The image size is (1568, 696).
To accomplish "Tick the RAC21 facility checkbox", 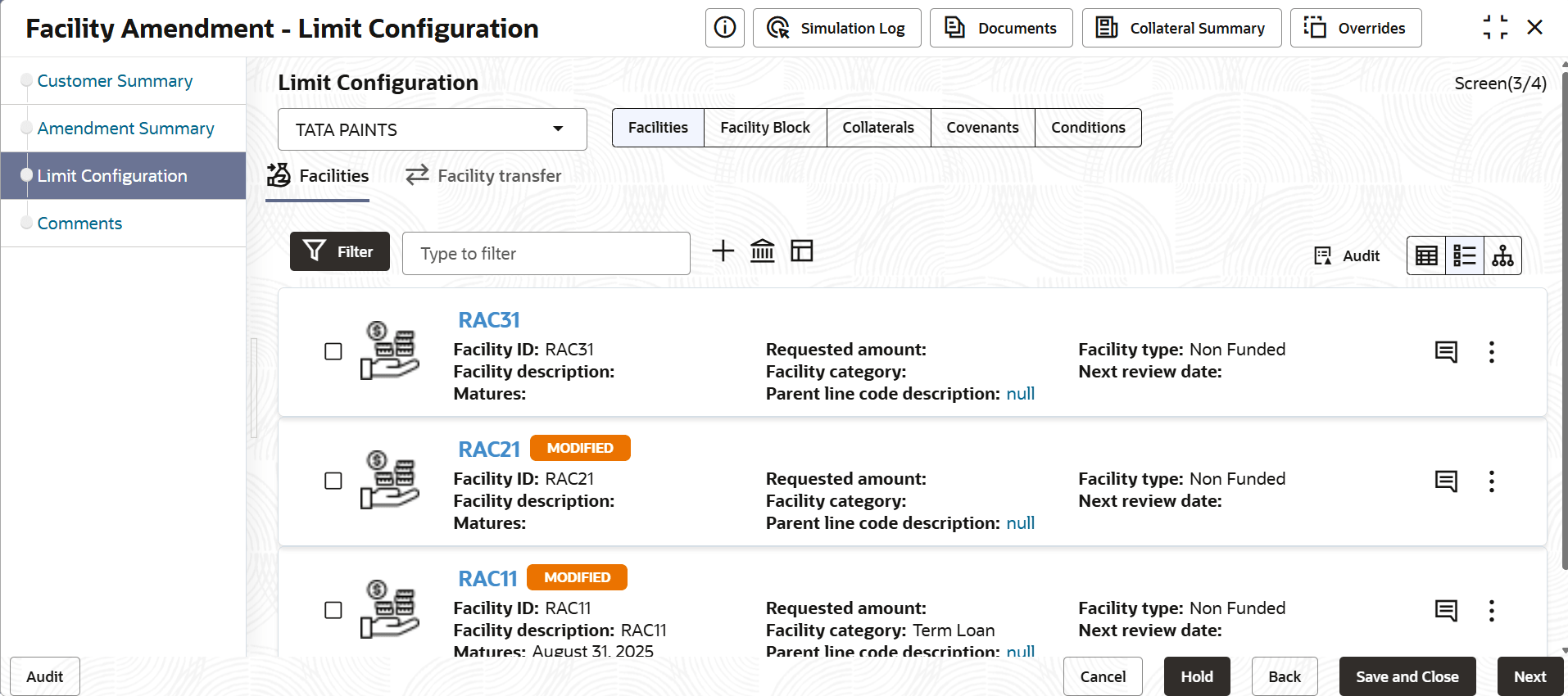I will [x=333, y=481].
